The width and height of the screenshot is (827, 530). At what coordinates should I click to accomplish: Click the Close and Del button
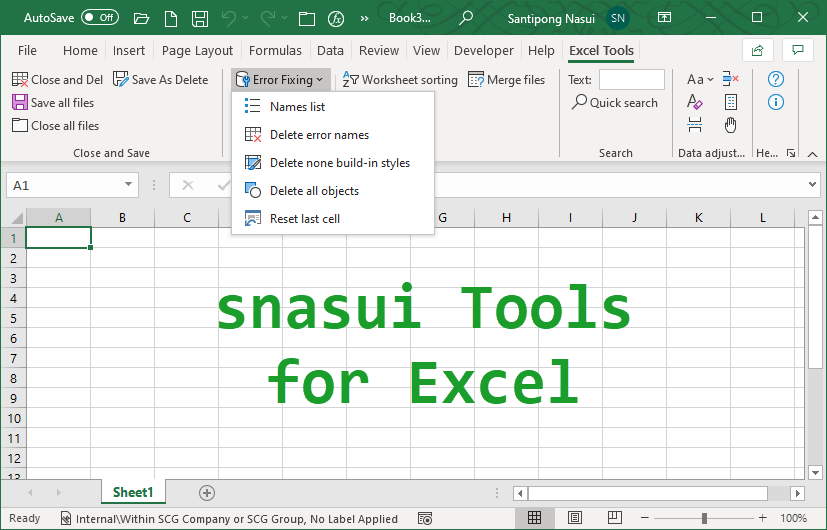click(x=57, y=80)
